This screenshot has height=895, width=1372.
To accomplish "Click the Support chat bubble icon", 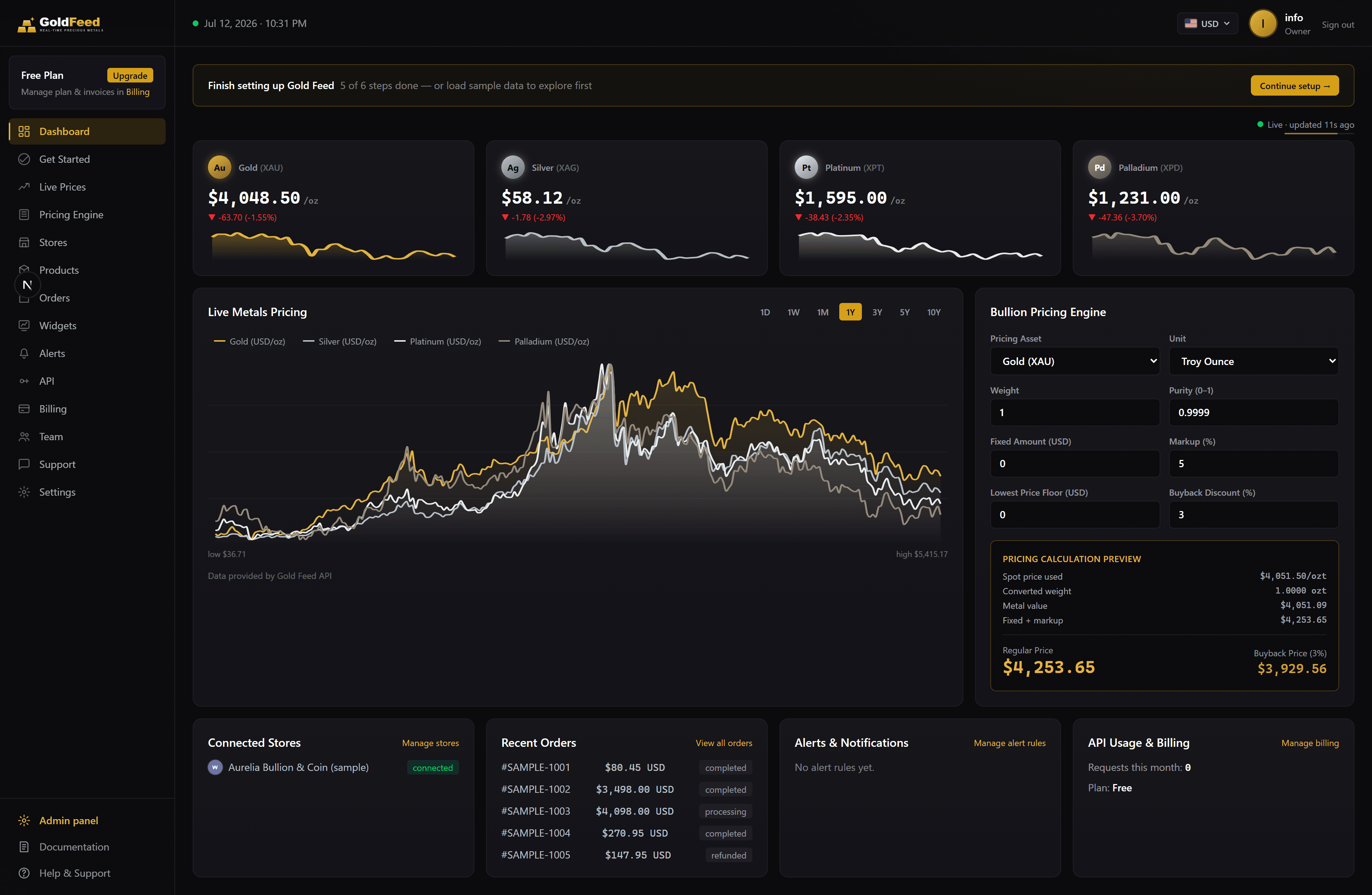I will pyautogui.click(x=24, y=464).
